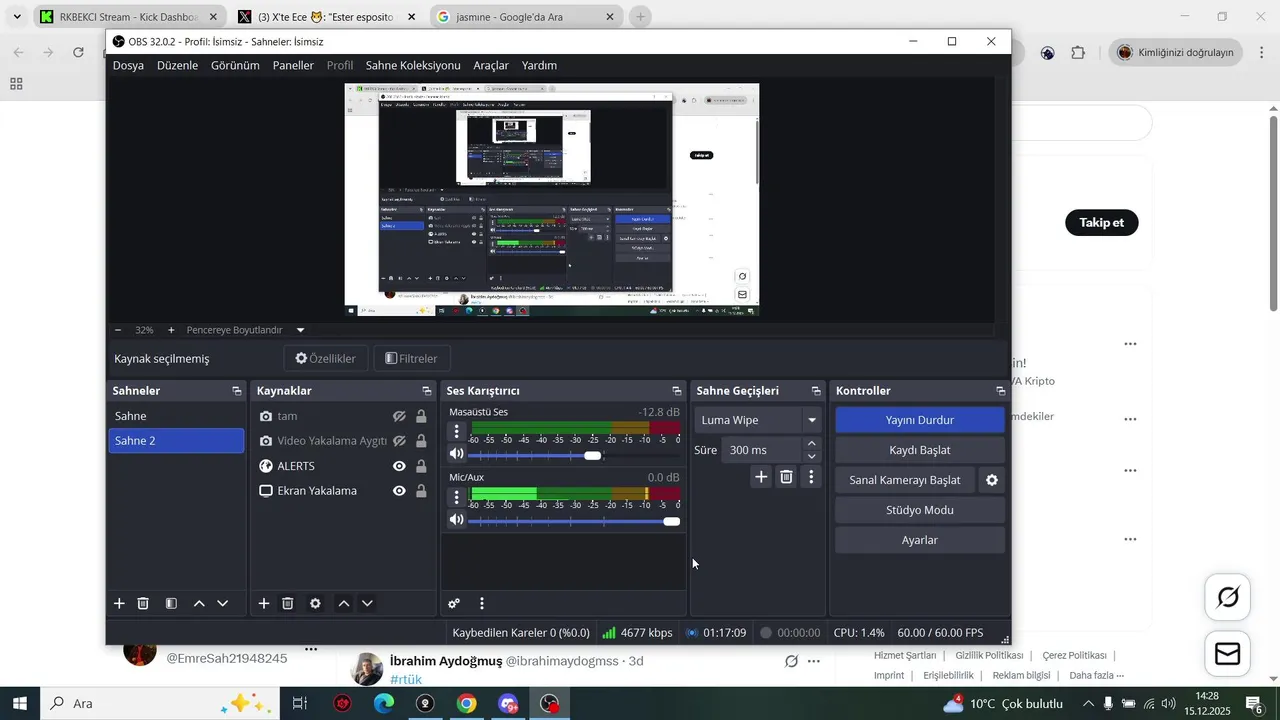This screenshot has height=720, width=1280.
Task: Add a scene transition with plus icon
Action: click(761, 477)
